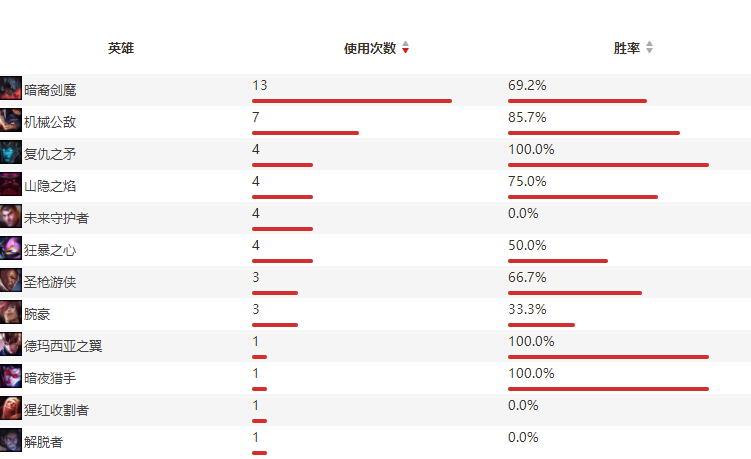Sort by 使用次数 using its arrow icon

click(x=406, y=47)
